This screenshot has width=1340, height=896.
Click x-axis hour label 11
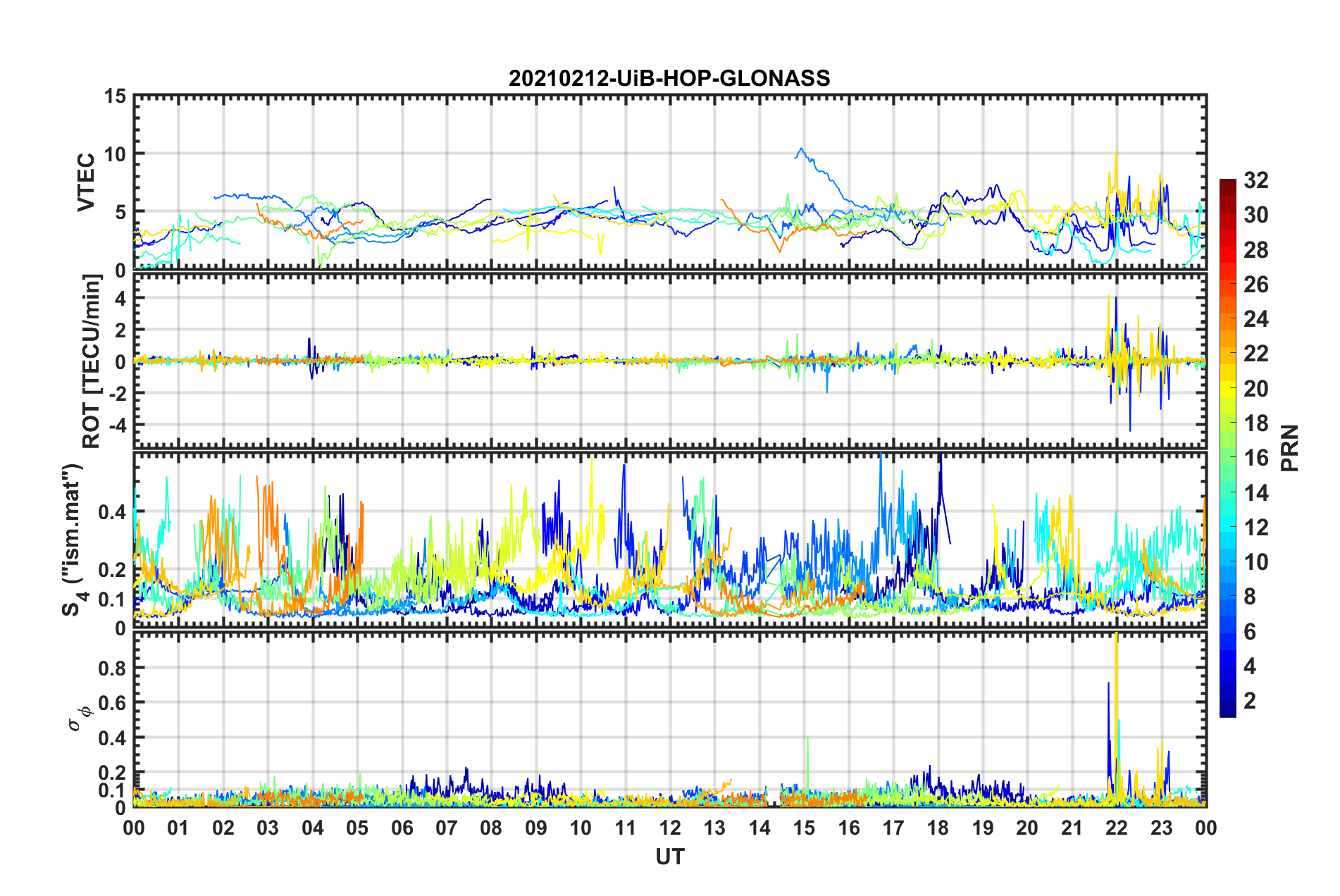pyautogui.click(x=626, y=828)
